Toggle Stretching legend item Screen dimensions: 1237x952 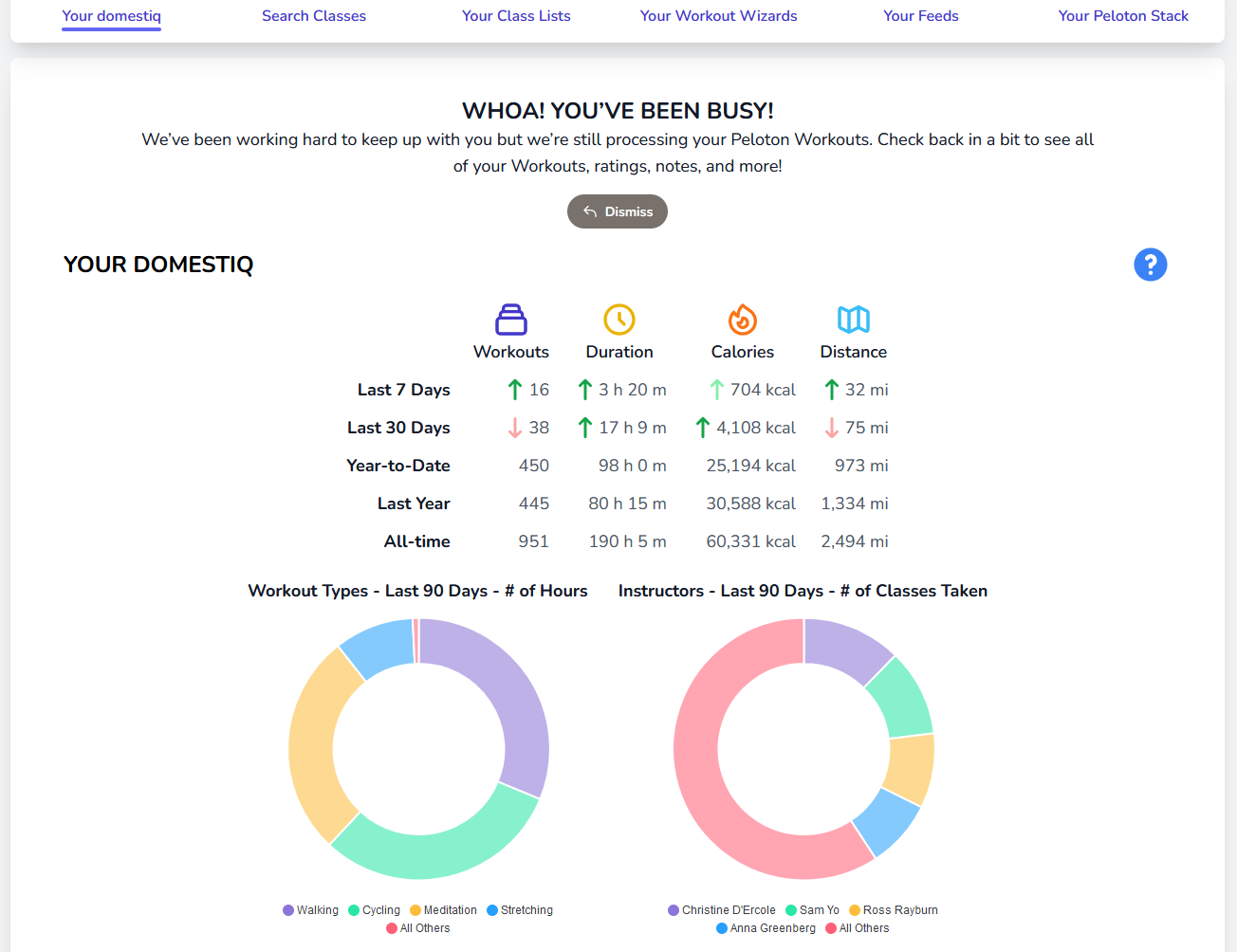click(520, 910)
